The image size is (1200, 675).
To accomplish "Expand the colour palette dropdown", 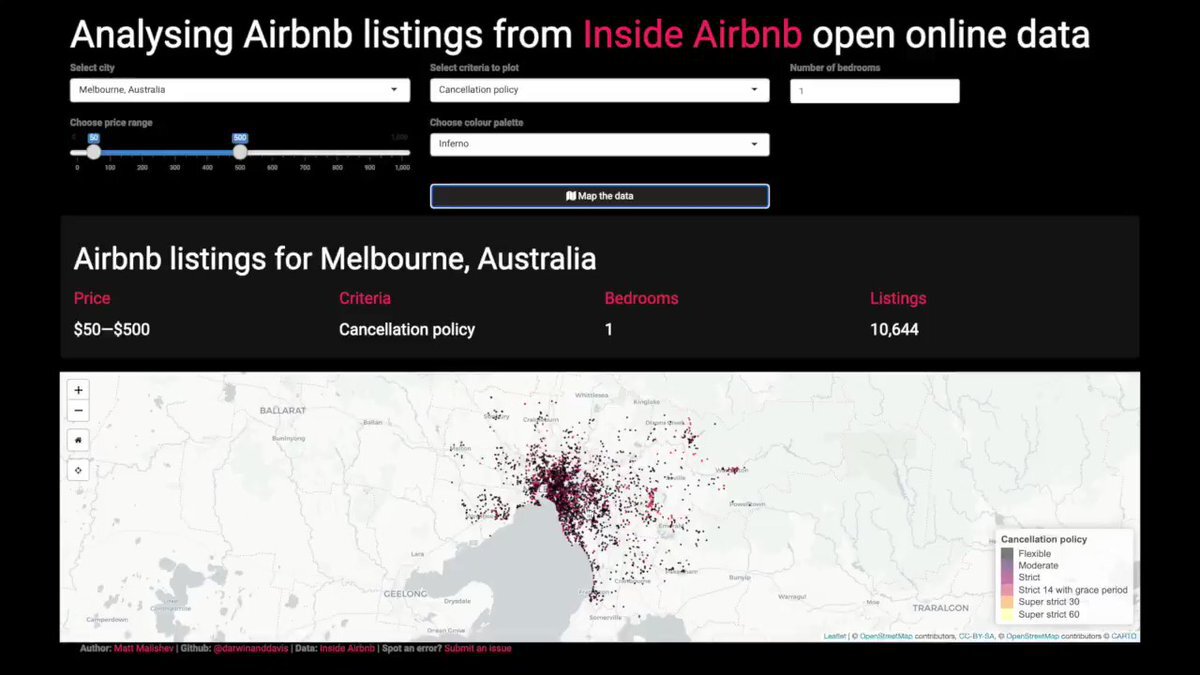I will tap(599, 144).
